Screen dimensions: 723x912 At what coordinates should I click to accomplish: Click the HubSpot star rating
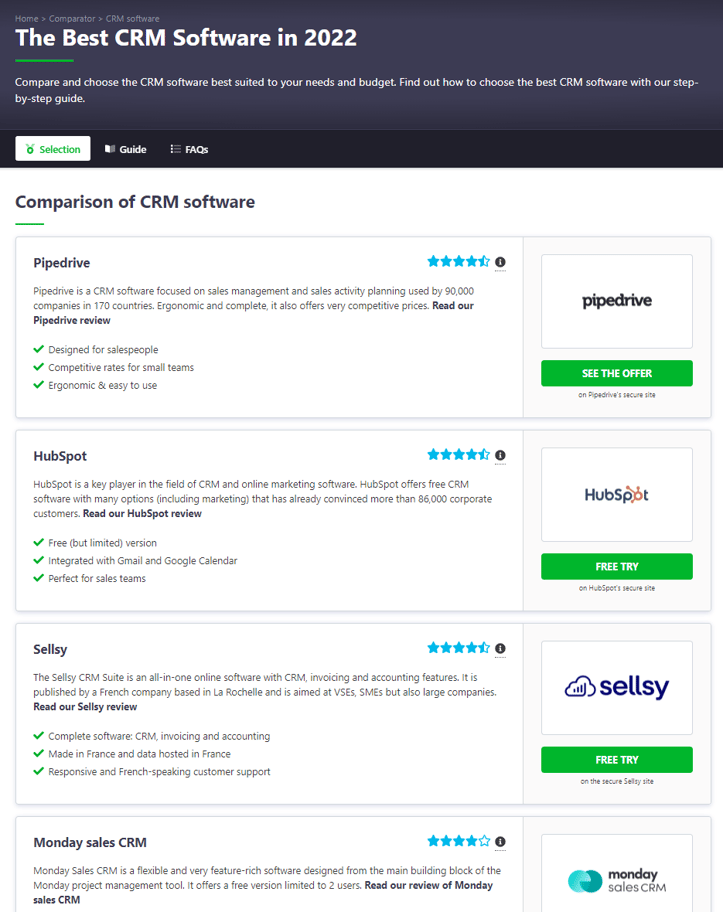tap(458, 455)
